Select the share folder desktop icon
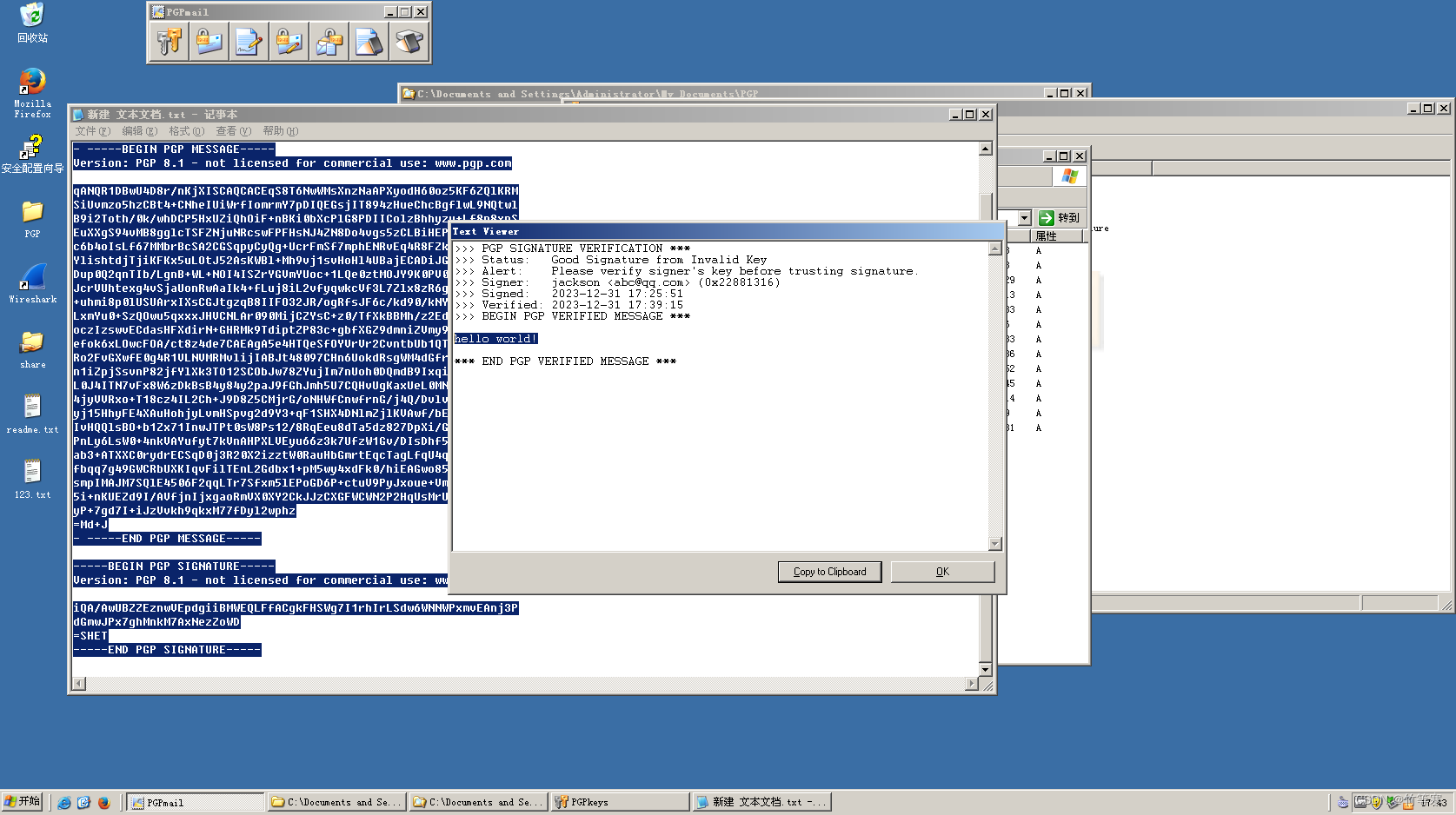Viewport: 1456px width, 815px height. pos(32,349)
